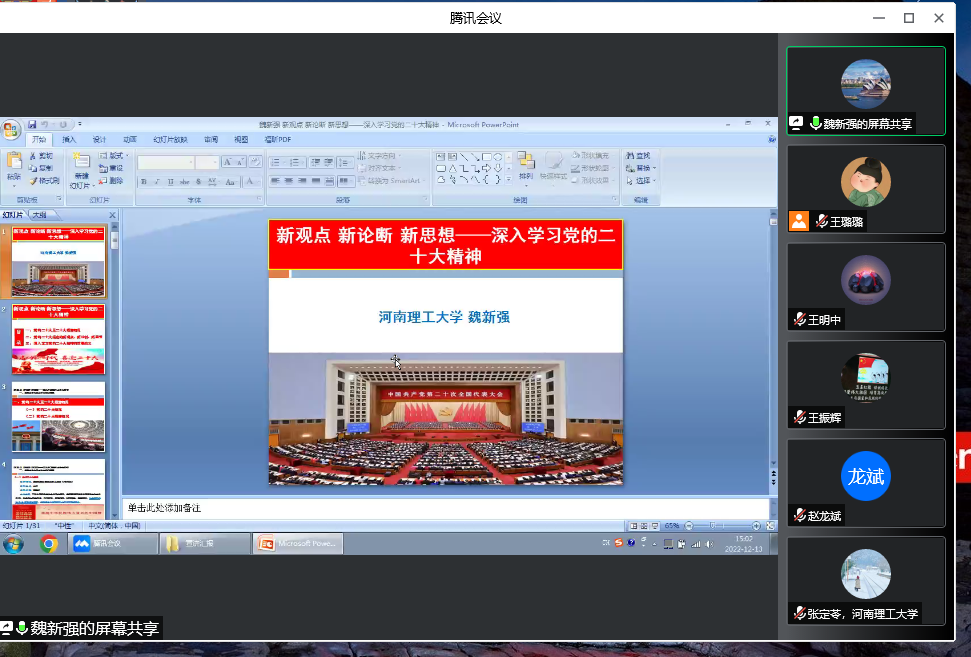Viewport: 971px width, 657px height.
Task: Open the font name combo box
Action: 165,162
